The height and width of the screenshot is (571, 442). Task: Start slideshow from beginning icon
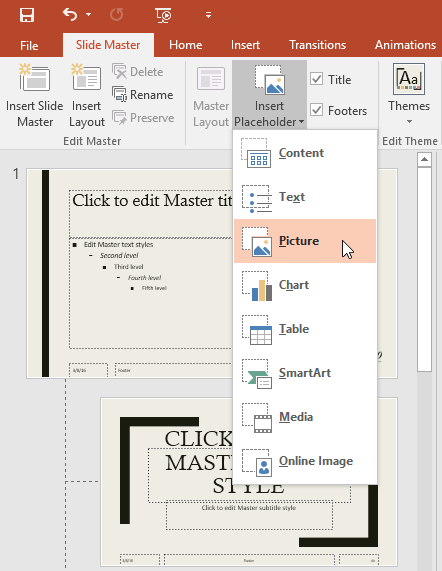click(163, 15)
